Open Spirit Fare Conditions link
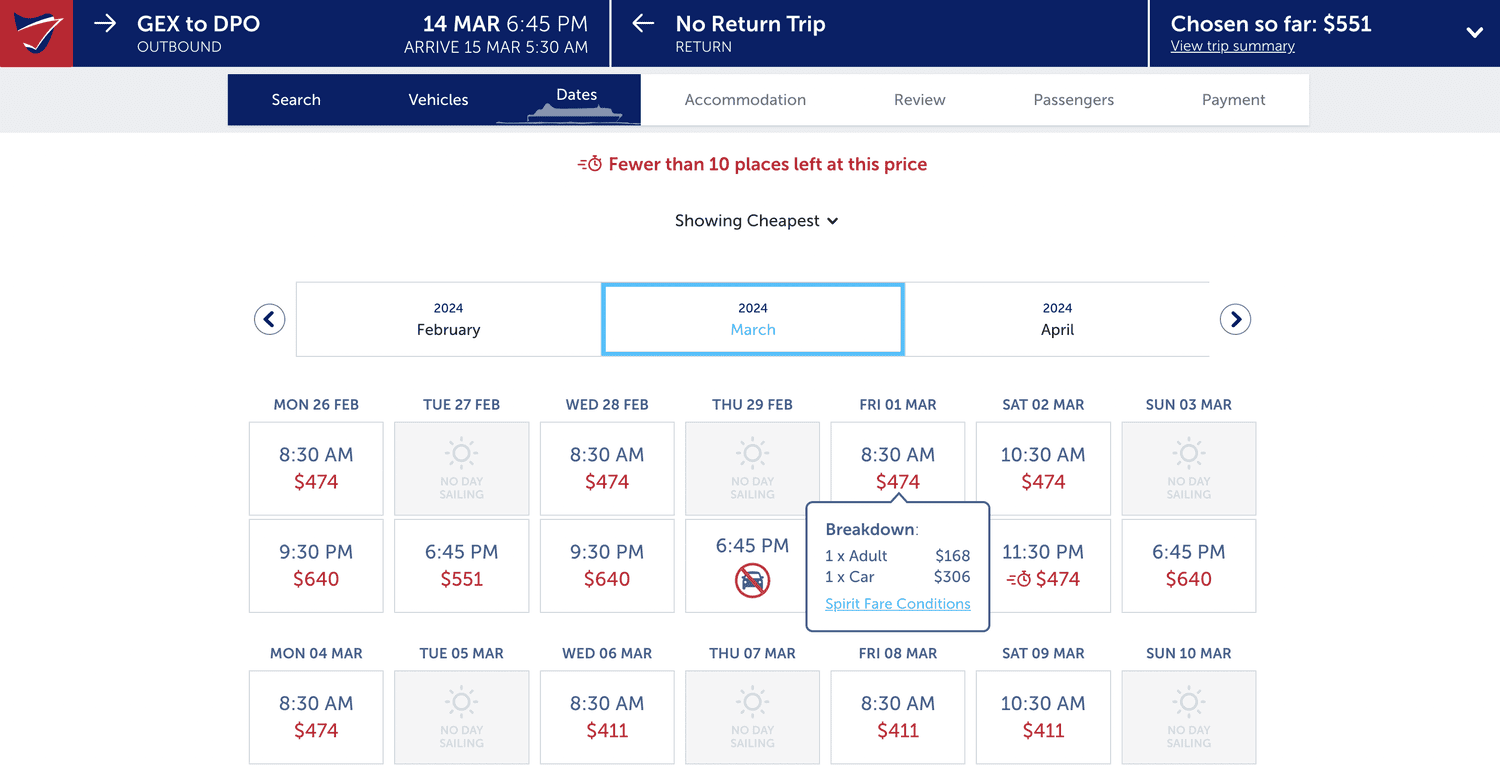The height and width of the screenshot is (766, 1500). tap(897, 604)
